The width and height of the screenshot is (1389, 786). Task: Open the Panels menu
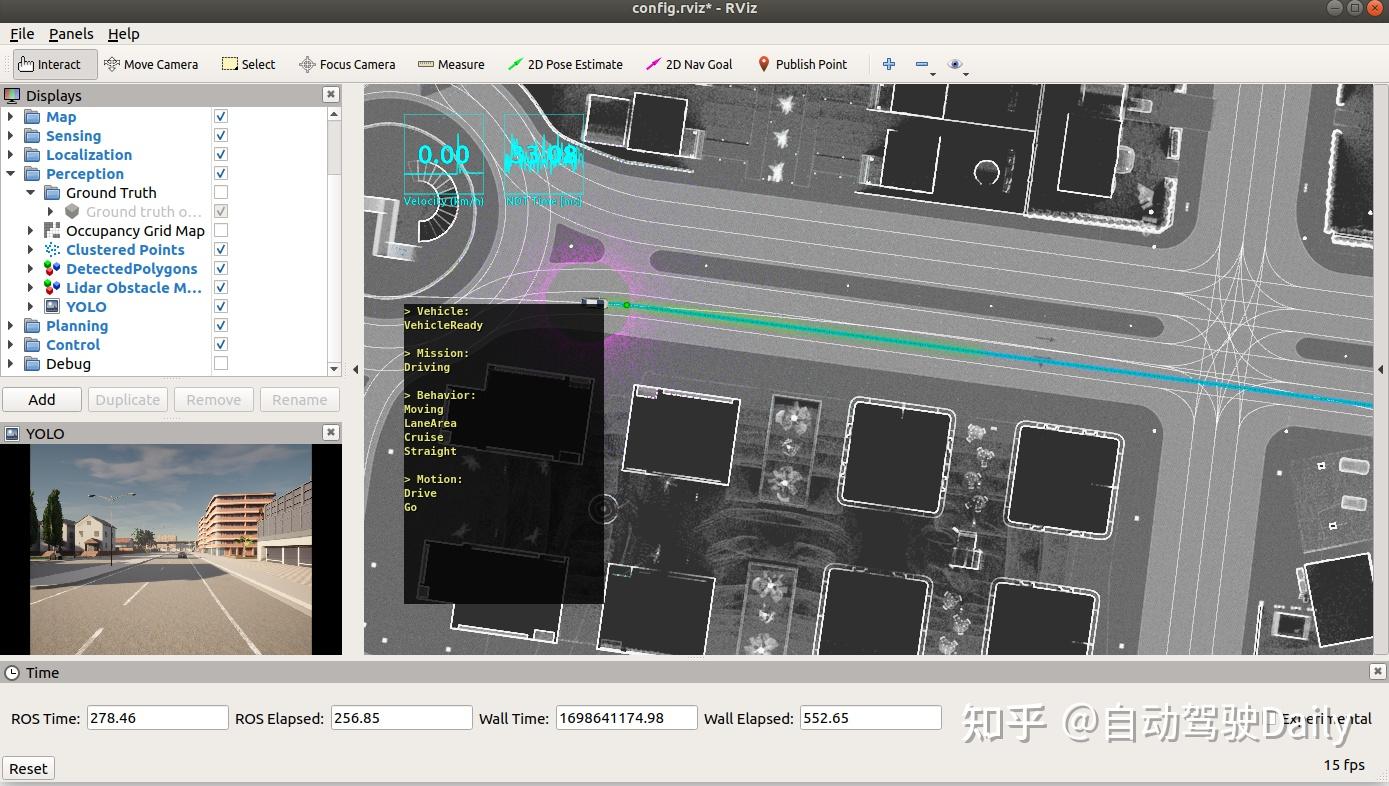71,34
